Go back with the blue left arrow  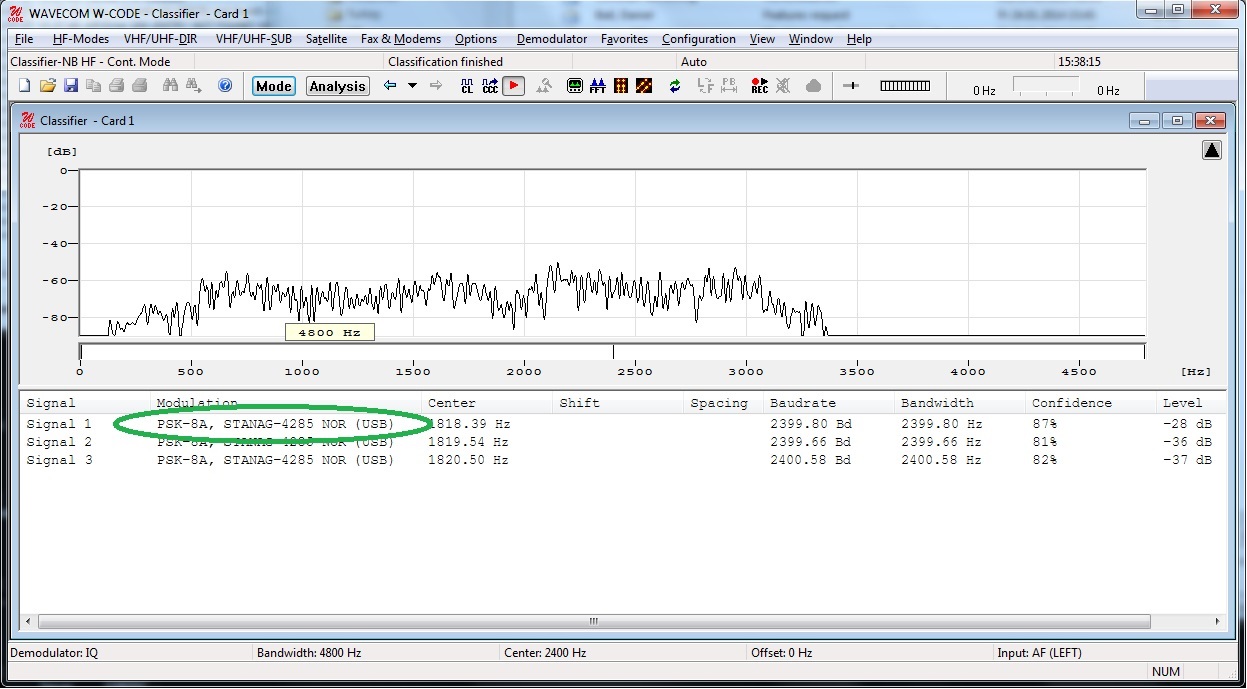390,86
